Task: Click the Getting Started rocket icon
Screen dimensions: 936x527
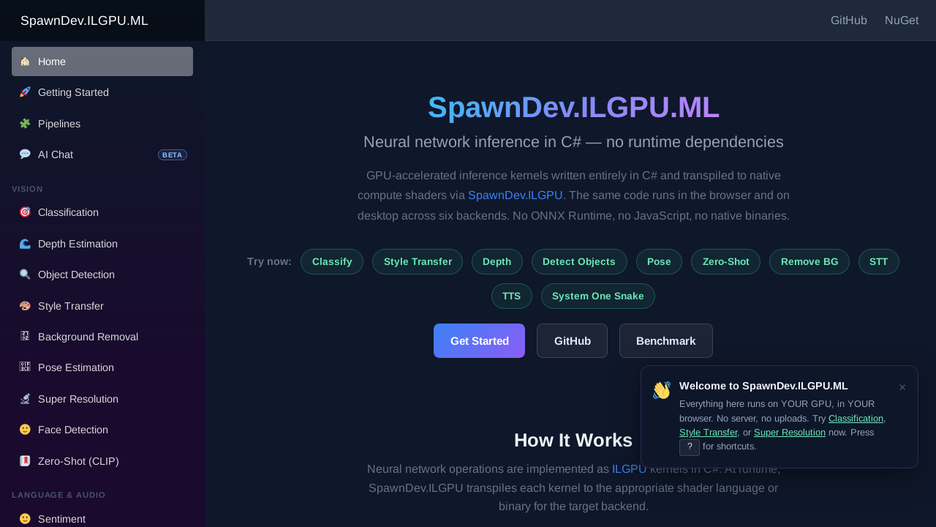Action: coord(24,92)
